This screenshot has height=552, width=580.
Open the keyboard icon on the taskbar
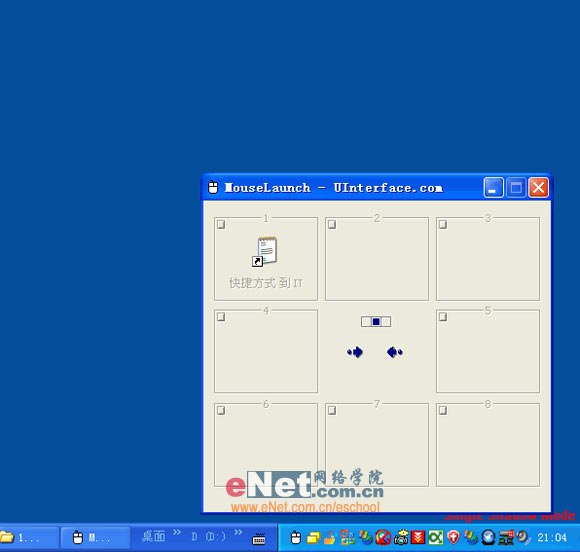[259, 539]
